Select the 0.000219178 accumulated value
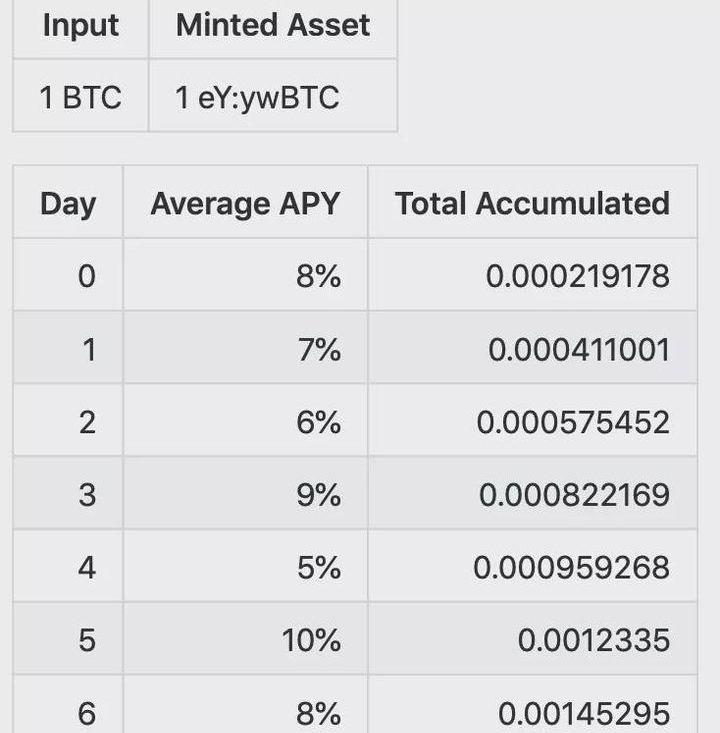Viewport: 720px width, 733px height. click(577, 275)
